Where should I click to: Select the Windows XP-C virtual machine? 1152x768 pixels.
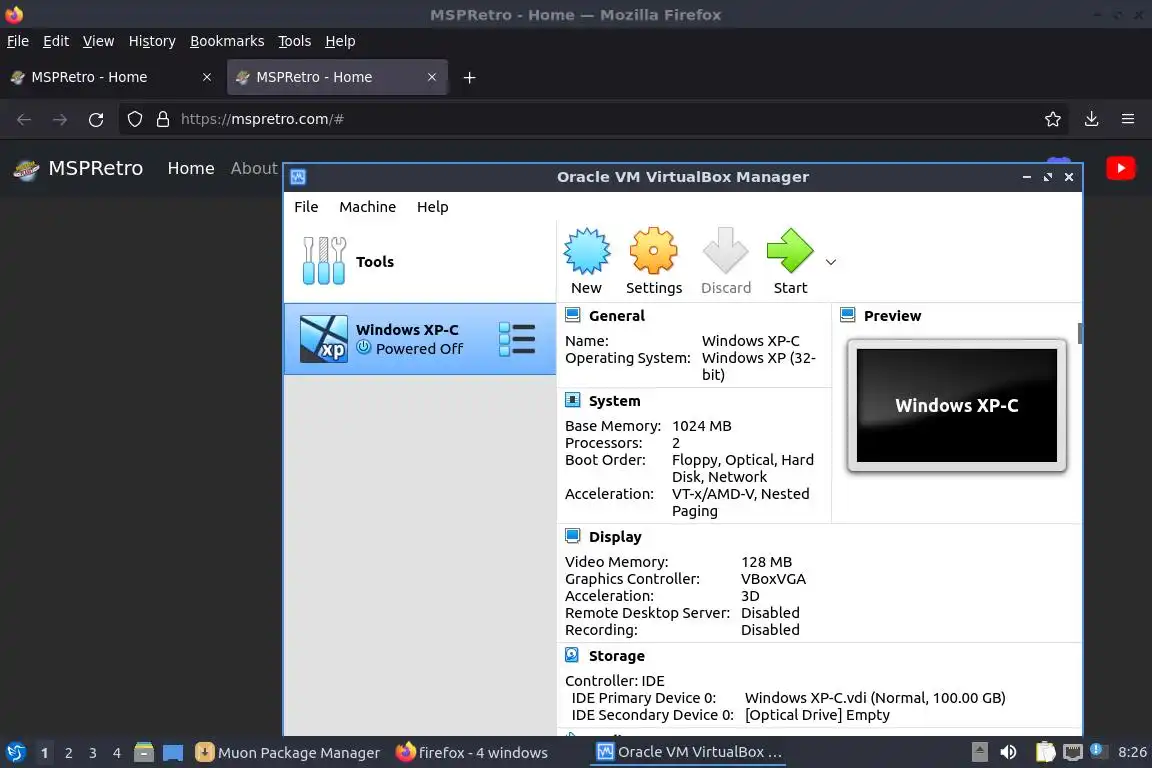coord(420,339)
